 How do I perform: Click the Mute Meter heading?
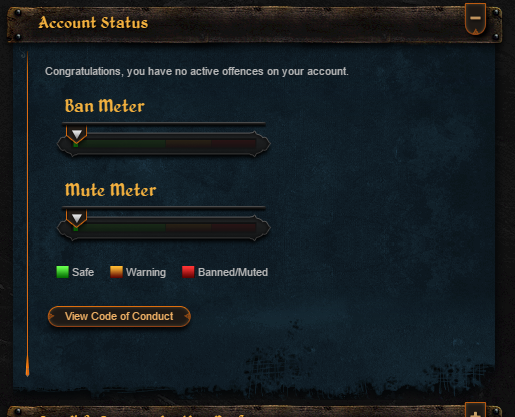tap(110, 190)
